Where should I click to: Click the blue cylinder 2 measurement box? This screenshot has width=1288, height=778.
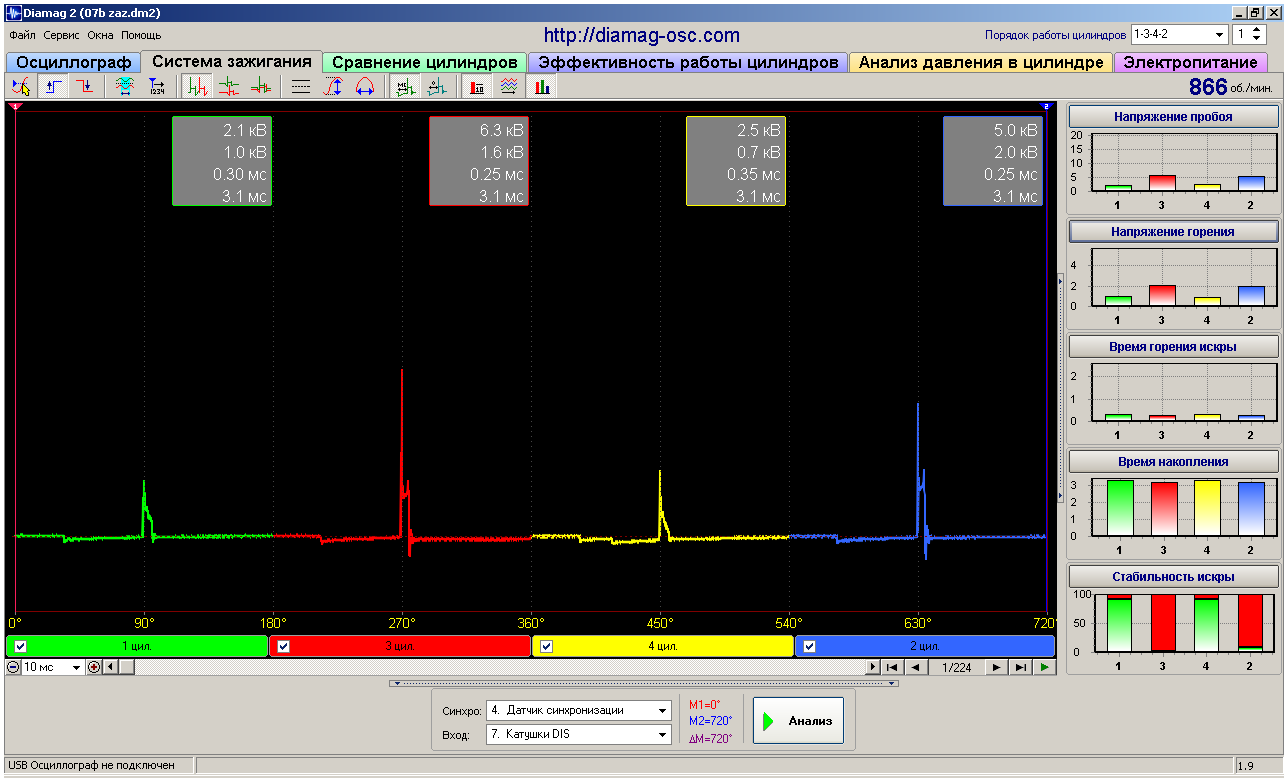coord(993,161)
